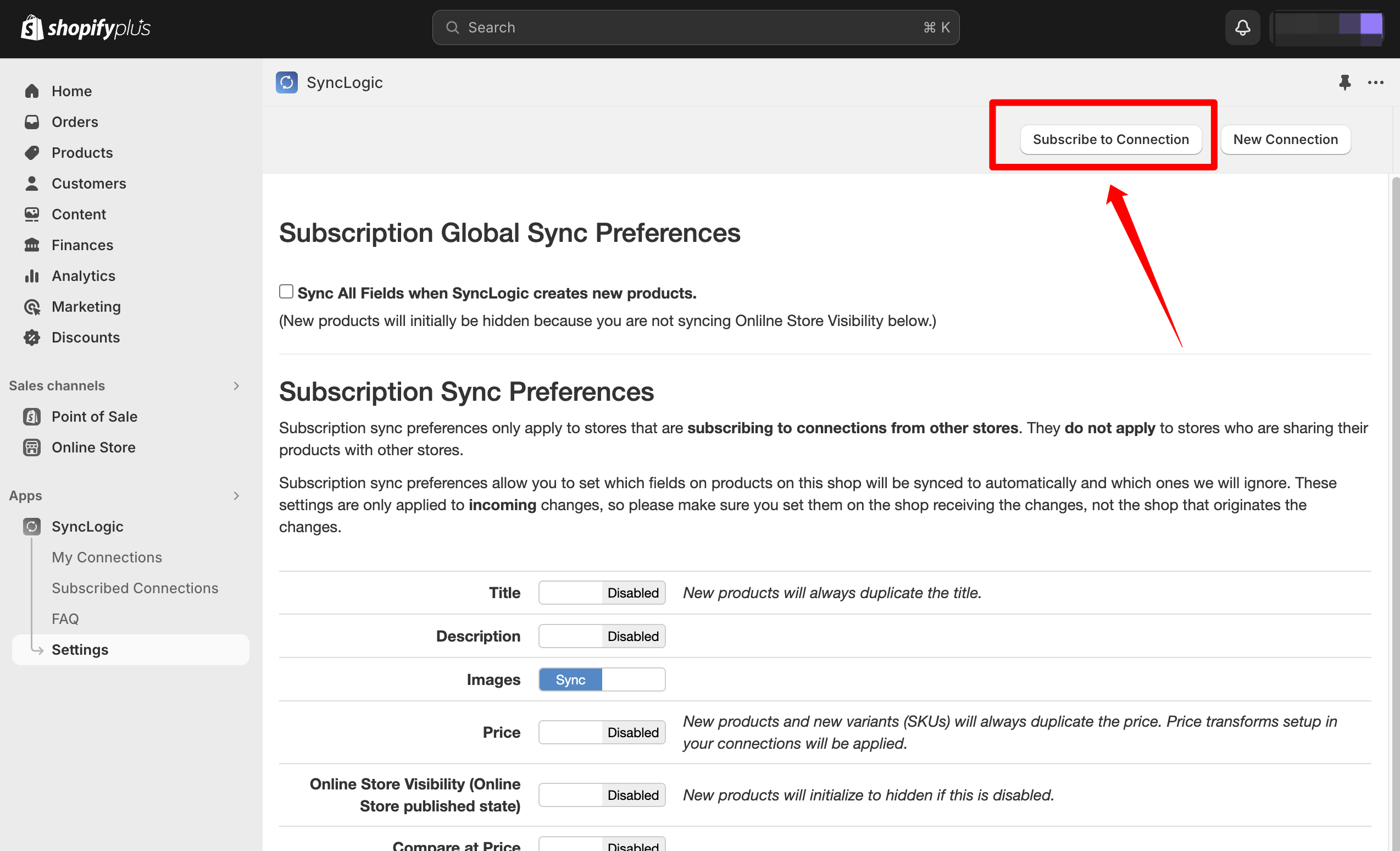Click the Shopify Plus logo
Screen dimensions: 1400x851
tap(86, 27)
